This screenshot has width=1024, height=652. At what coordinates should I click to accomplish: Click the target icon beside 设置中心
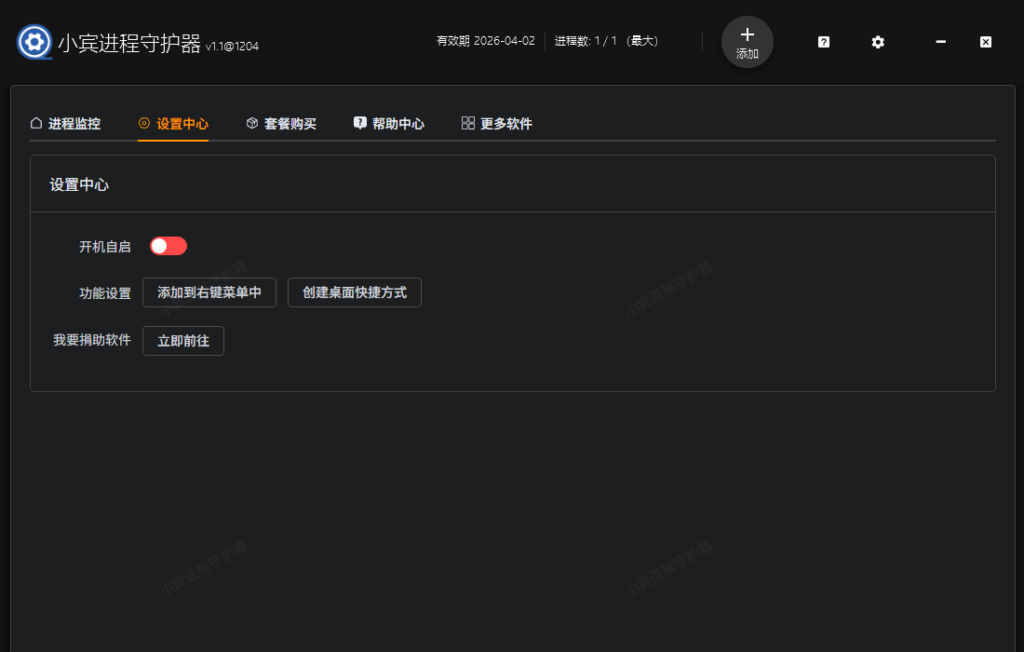142,123
